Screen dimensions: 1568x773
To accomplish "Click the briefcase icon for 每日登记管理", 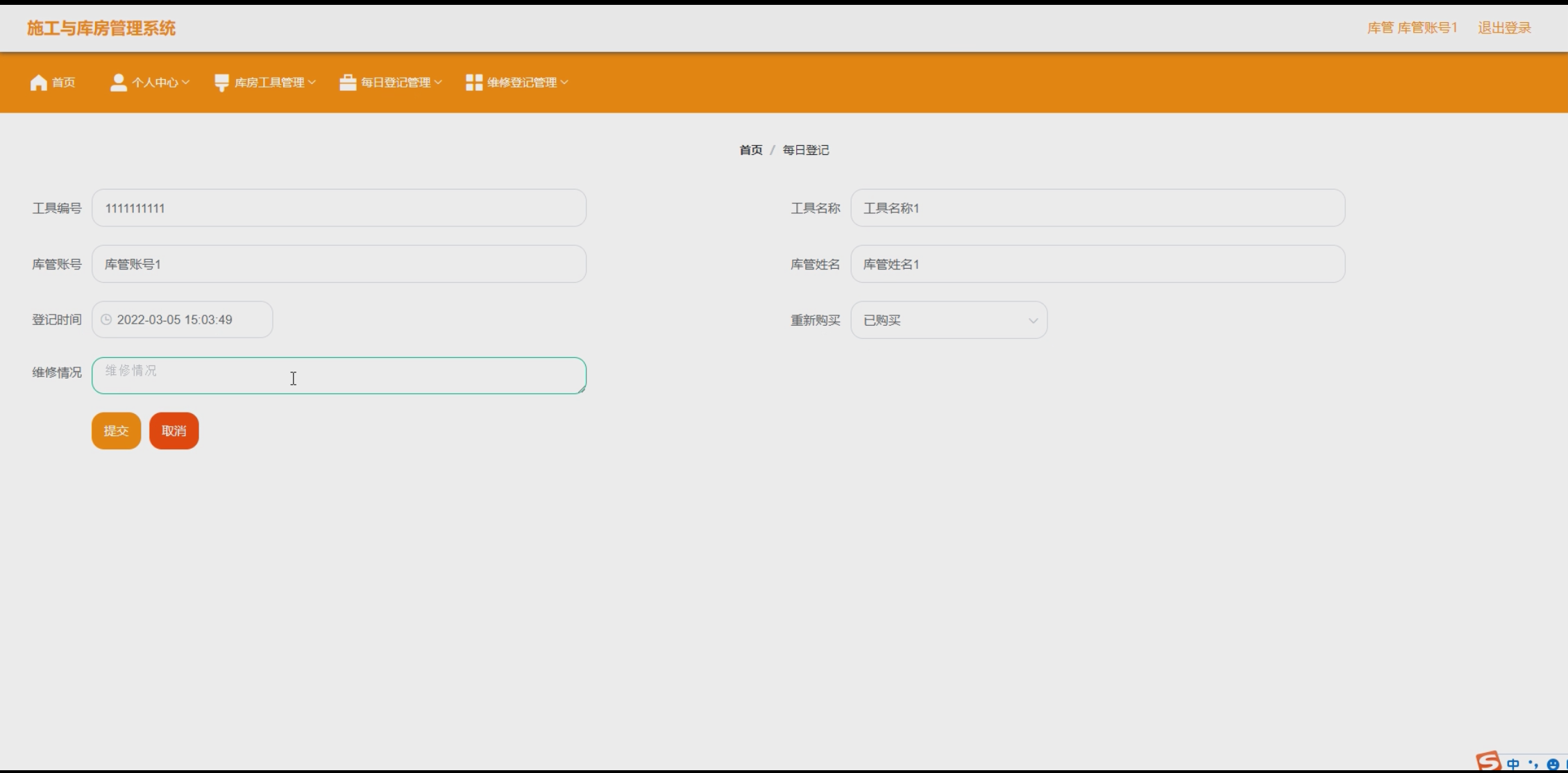I will point(348,83).
